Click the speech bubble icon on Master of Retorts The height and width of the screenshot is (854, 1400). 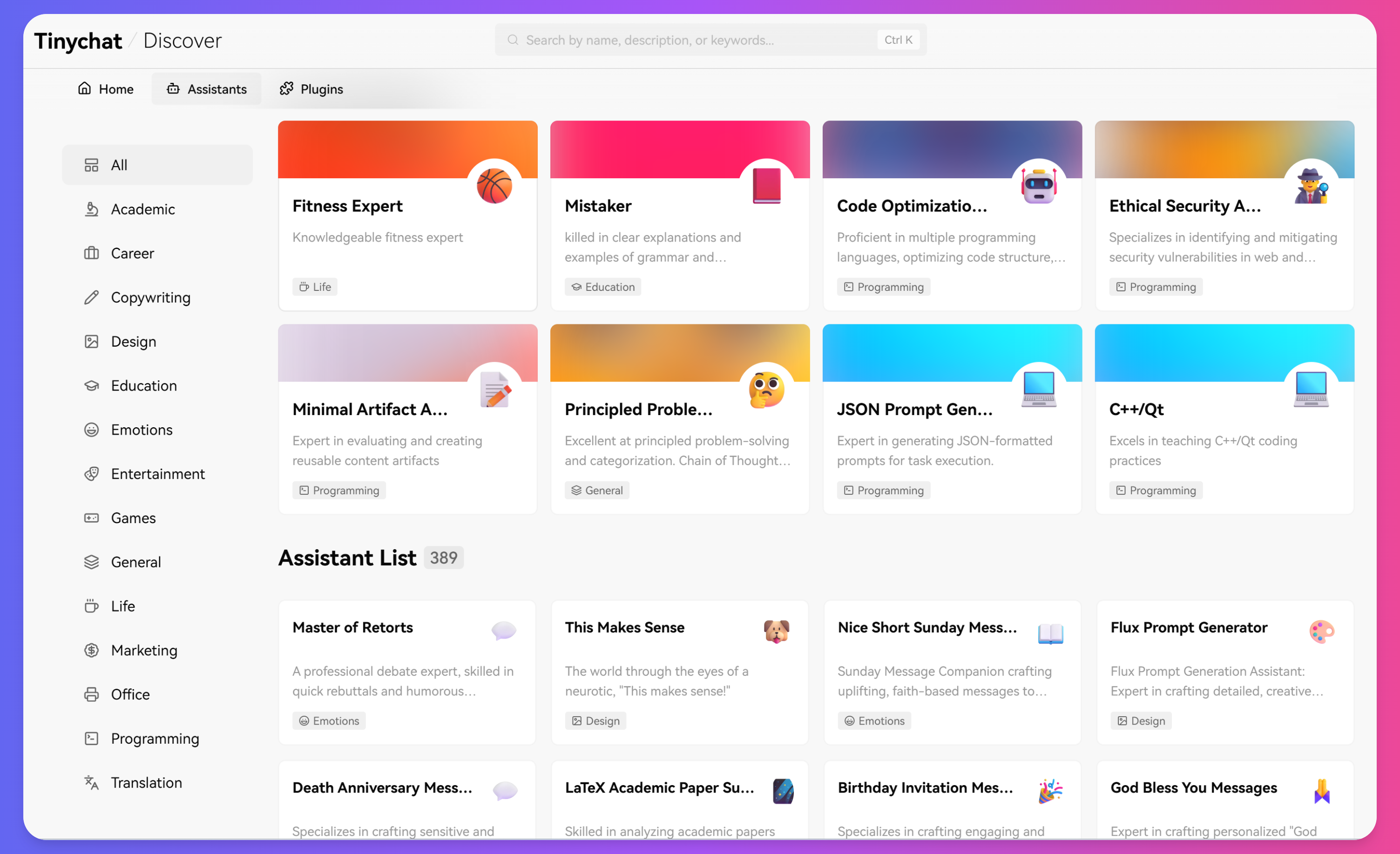tap(503, 630)
